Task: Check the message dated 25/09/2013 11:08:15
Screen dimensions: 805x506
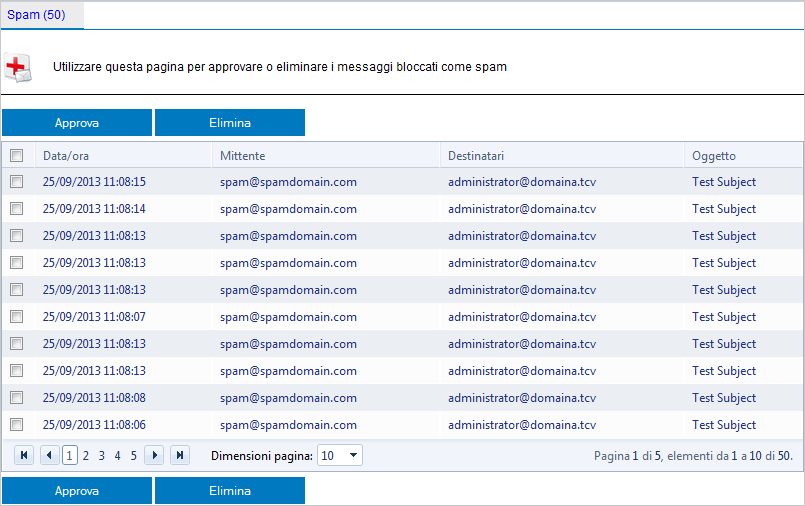Action: (x=16, y=181)
